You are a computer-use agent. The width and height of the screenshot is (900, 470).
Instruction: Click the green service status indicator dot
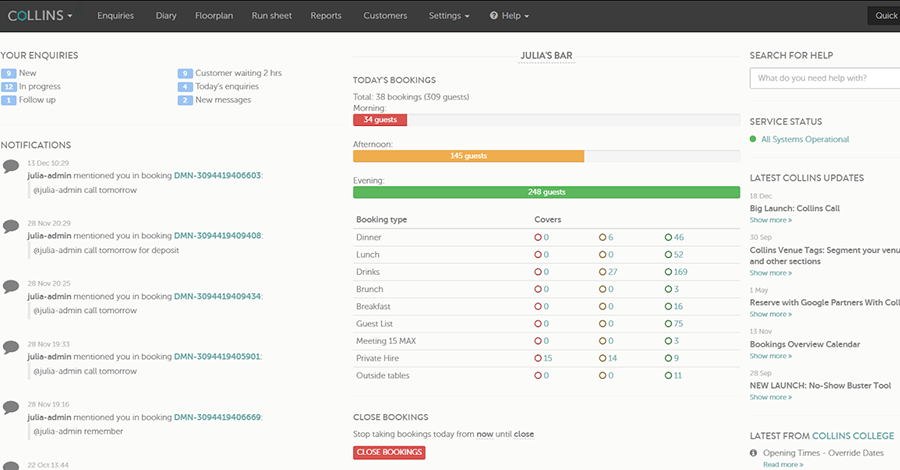(753, 139)
